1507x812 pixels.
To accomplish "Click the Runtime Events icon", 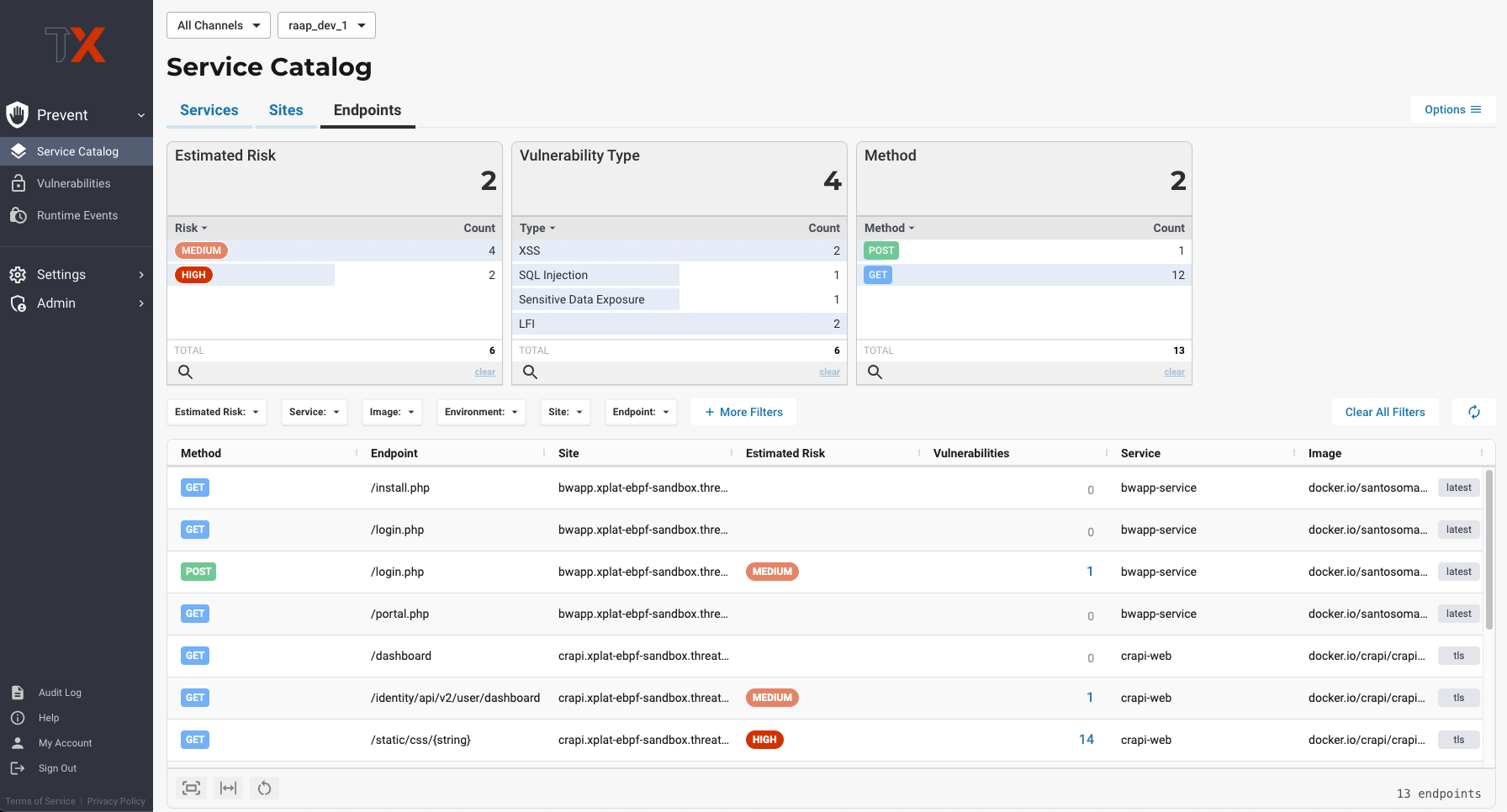I will [x=19, y=215].
